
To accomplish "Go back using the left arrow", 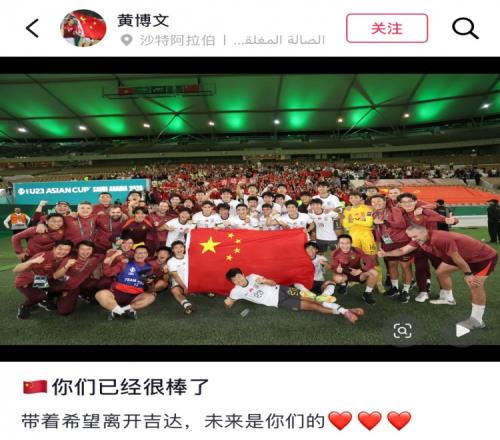I will coord(32,28).
